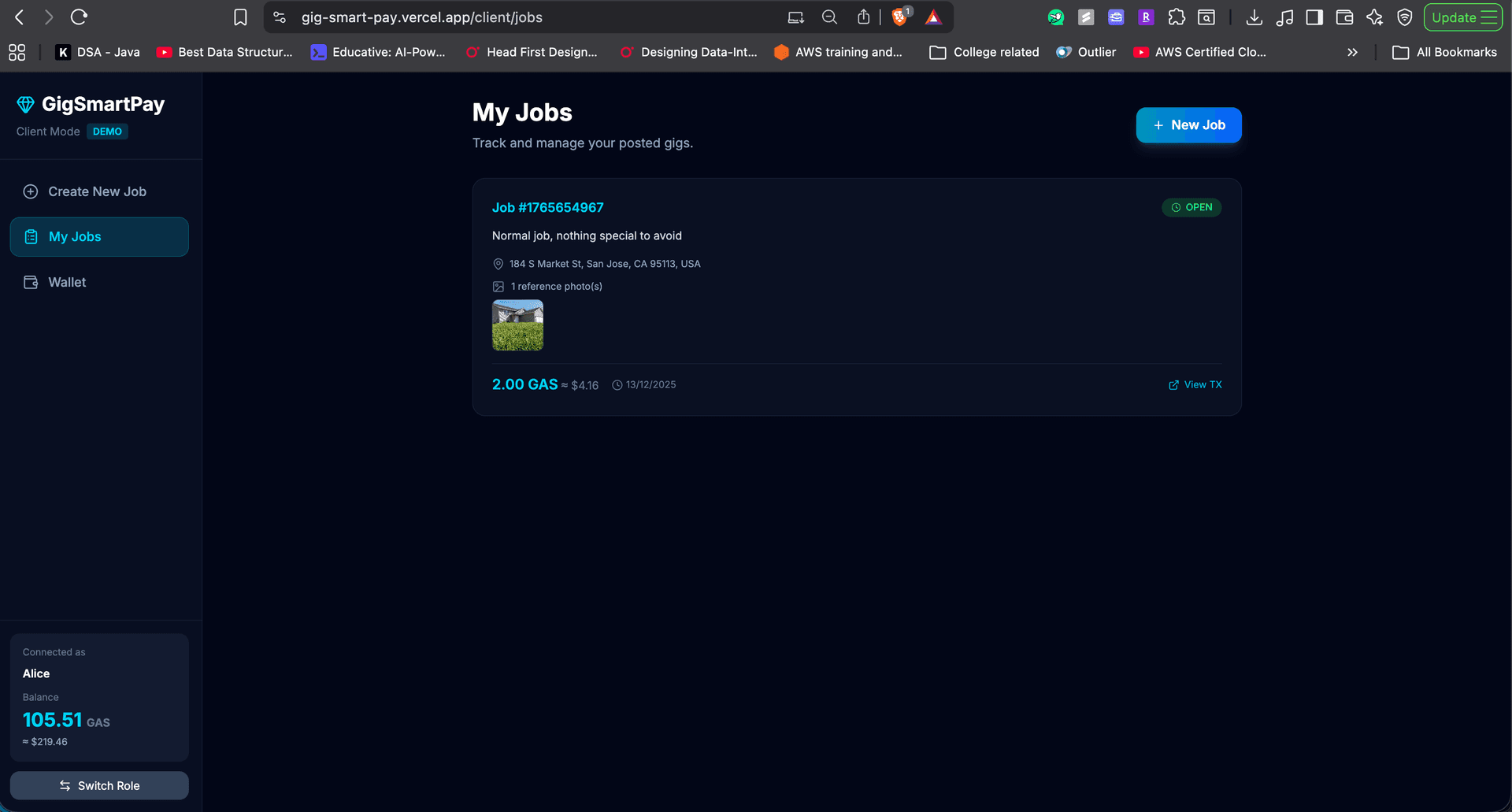Click the lawn reference photo thumbnail
Screen dimensions: 1512x812
pyautogui.click(x=517, y=325)
